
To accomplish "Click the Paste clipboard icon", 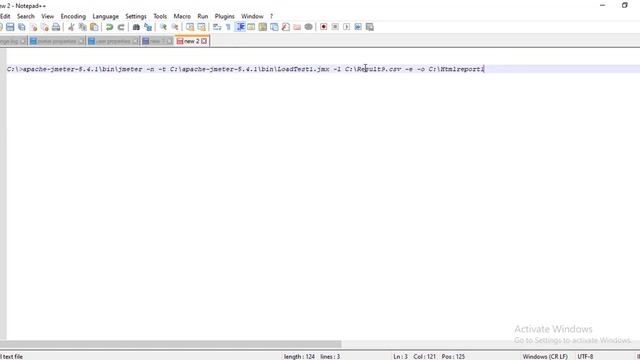I will point(94,27).
